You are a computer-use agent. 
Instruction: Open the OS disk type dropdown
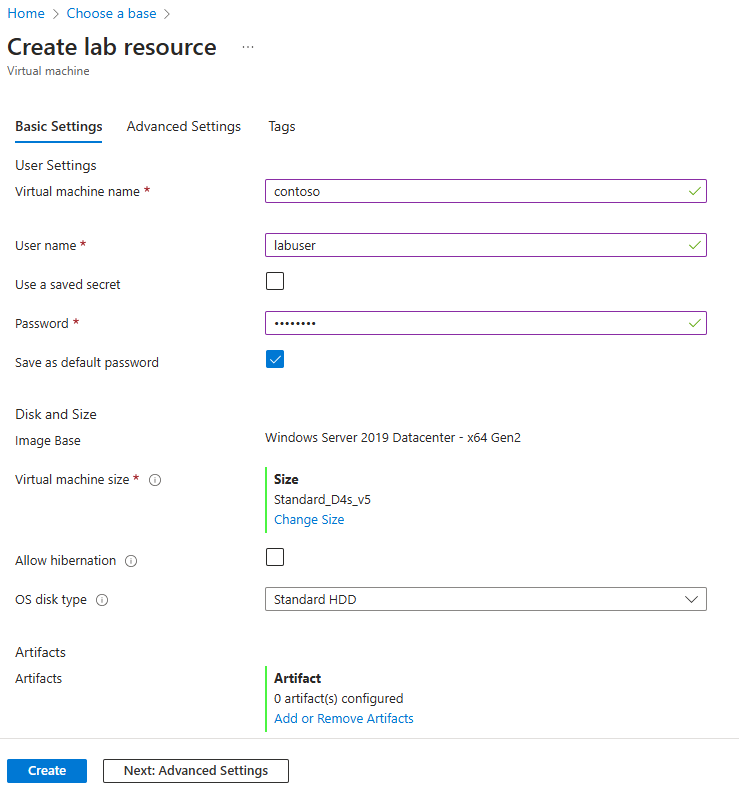(x=485, y=599)
